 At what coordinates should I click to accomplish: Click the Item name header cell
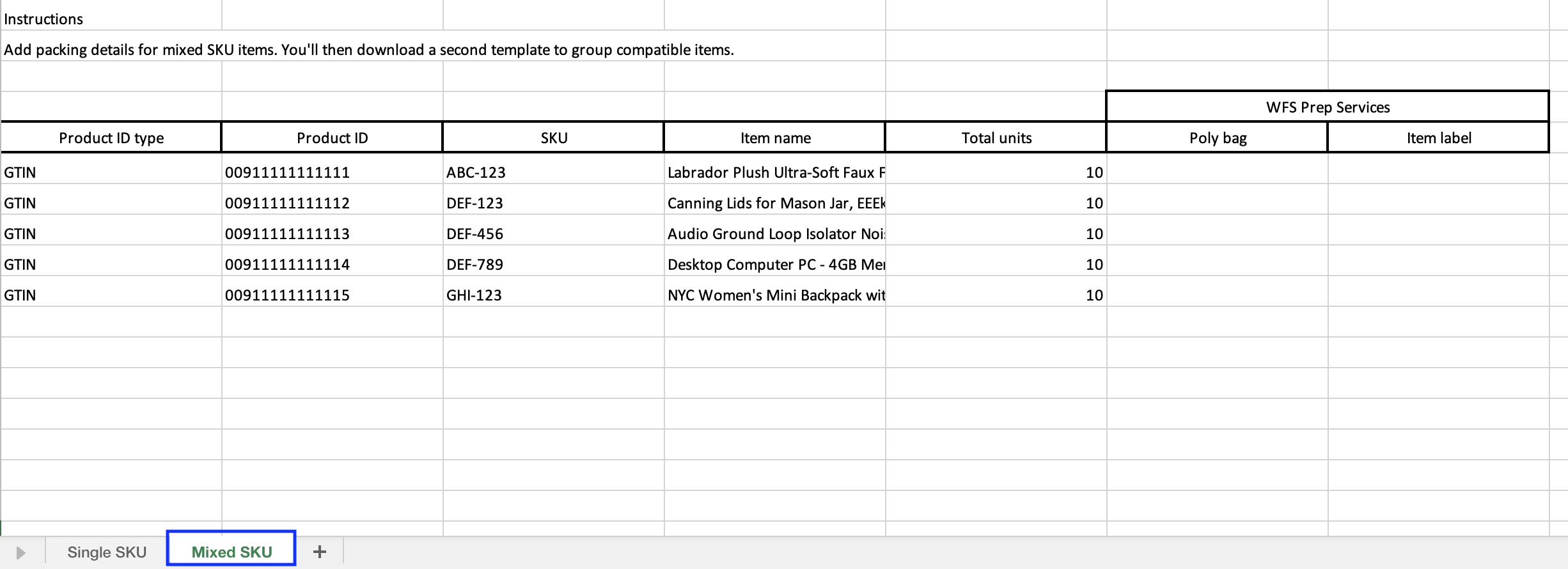point(775,137)
